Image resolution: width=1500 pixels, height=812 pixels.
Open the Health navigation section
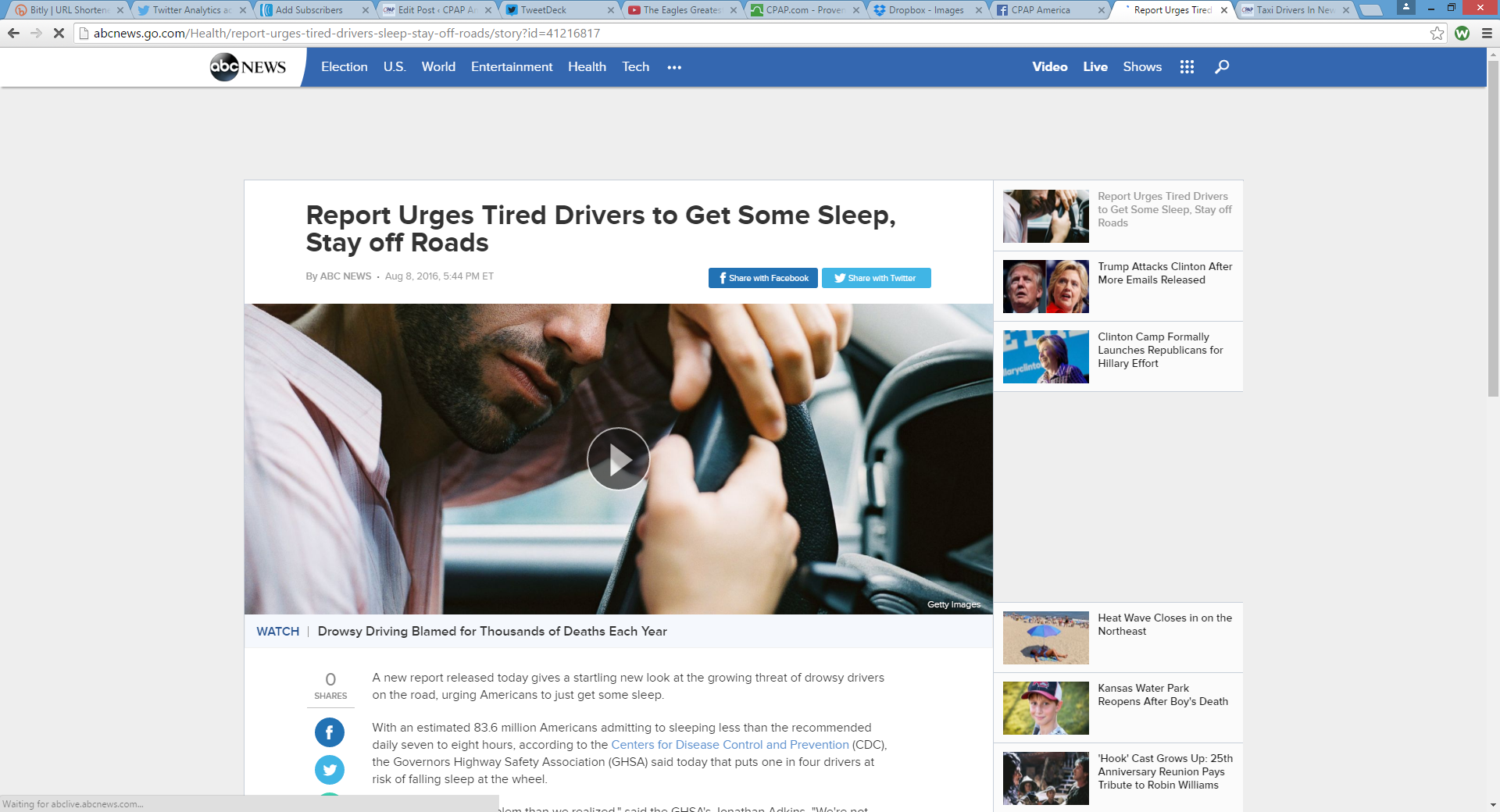[x=587, y=67]
